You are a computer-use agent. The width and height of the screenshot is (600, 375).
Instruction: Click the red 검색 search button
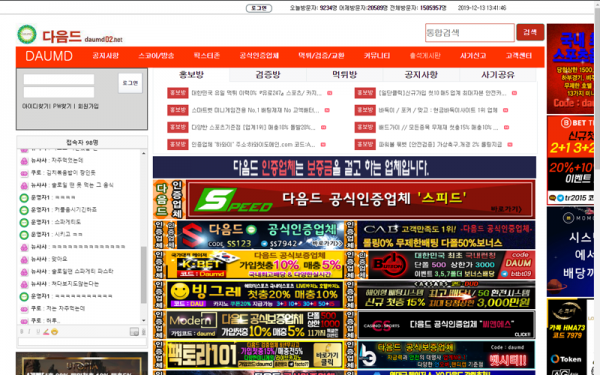pyautogui.click(x=530, y=32)
